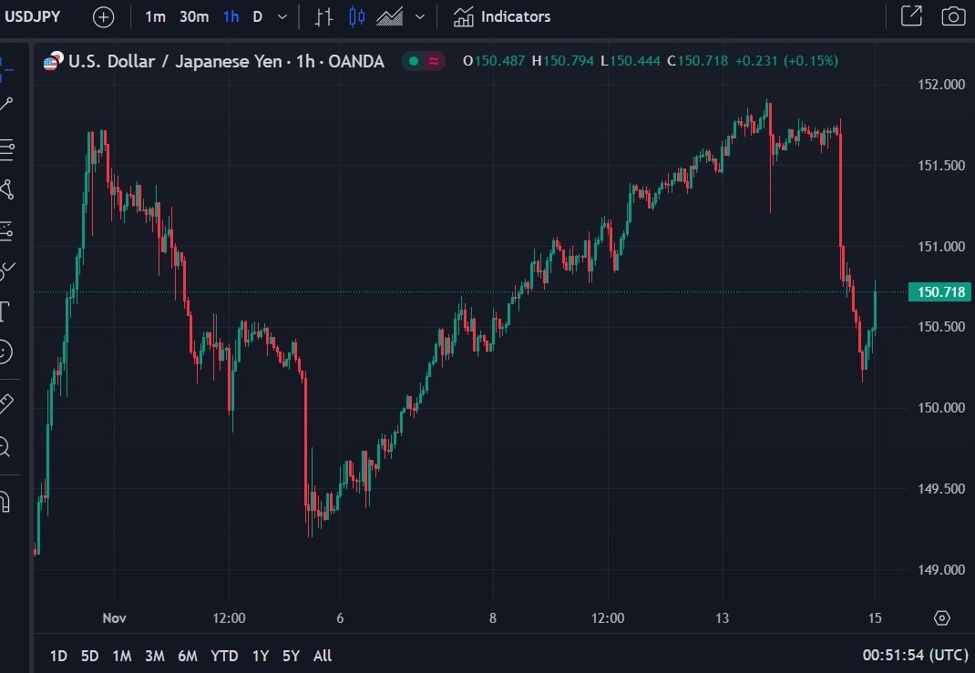
Task: Select the 5D range tab
Action: (x=89, y=655)
